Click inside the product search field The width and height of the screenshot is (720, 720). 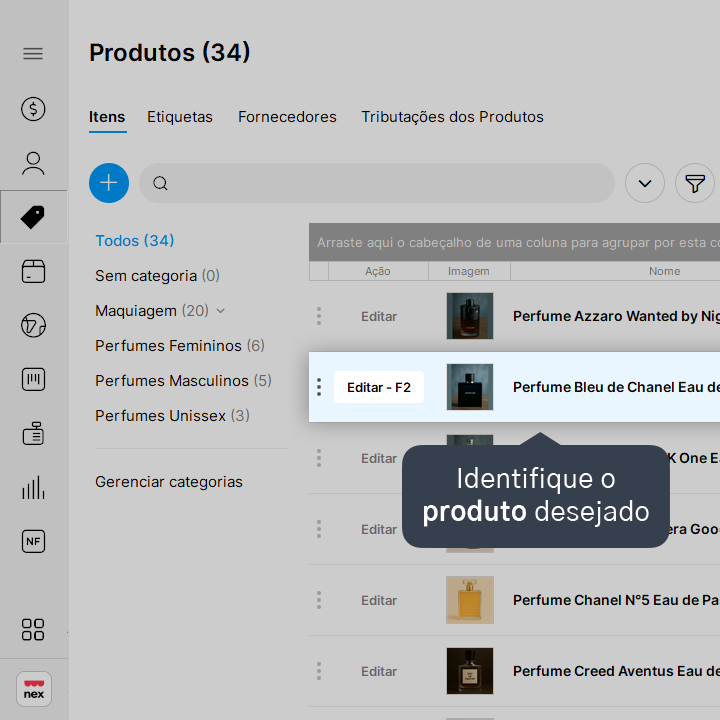pyautogui.click(x=377, y=183)
